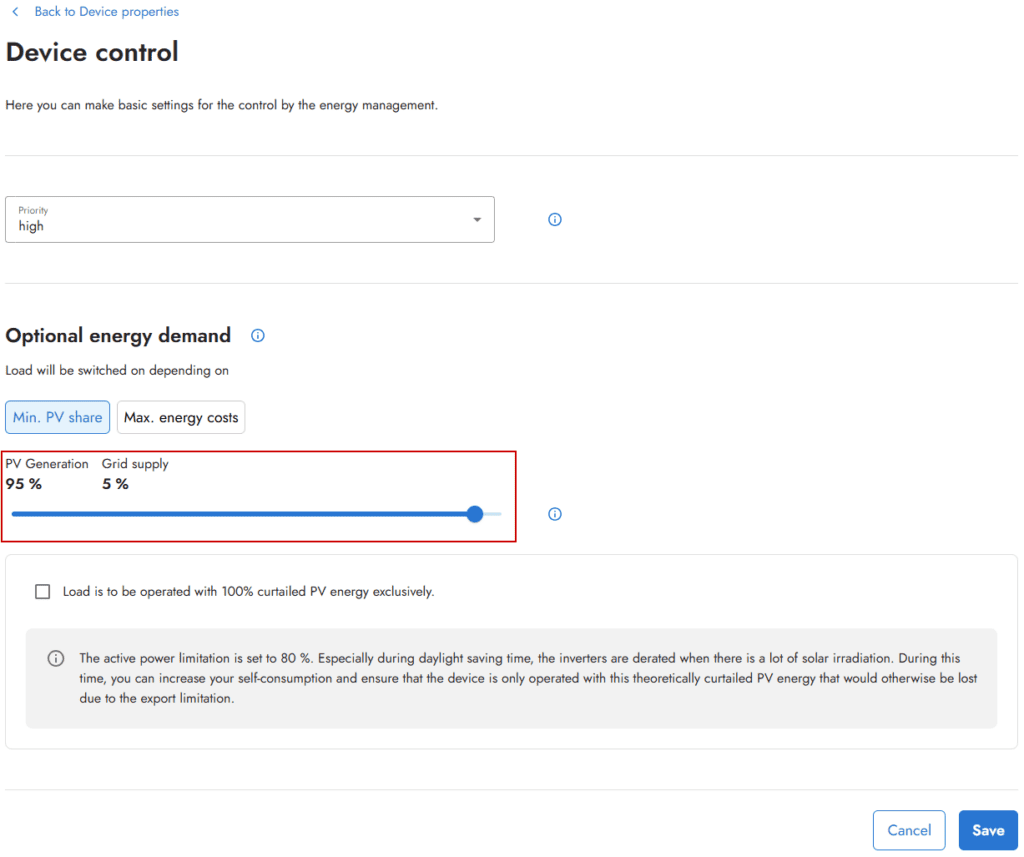This screenshot has width=1024, height=857.
Task: Click the blue PV Generation slider handle
Action: 474,513
